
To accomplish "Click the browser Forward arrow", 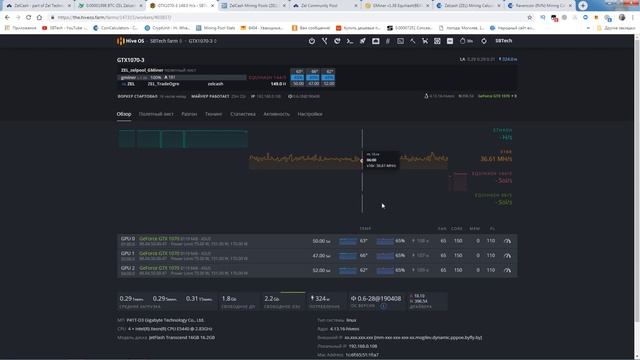I will (18, 18).
